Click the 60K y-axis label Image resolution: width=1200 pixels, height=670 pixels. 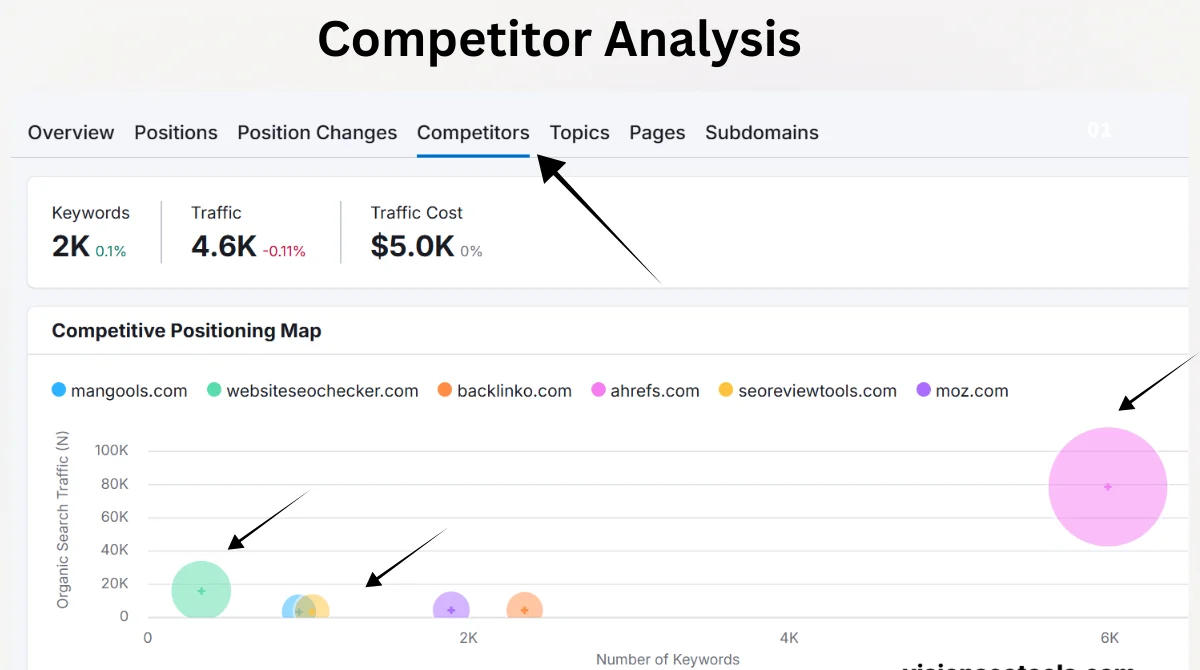click(x=115, y=516)
